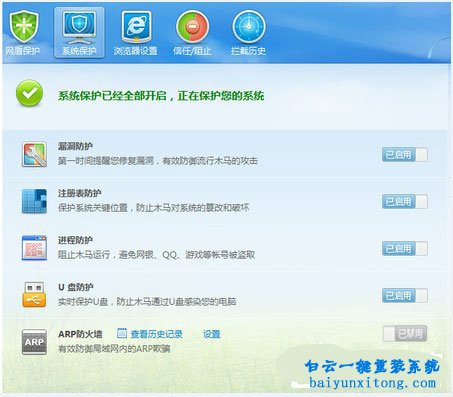Click the 进程防护 window icon

[34, 248]
